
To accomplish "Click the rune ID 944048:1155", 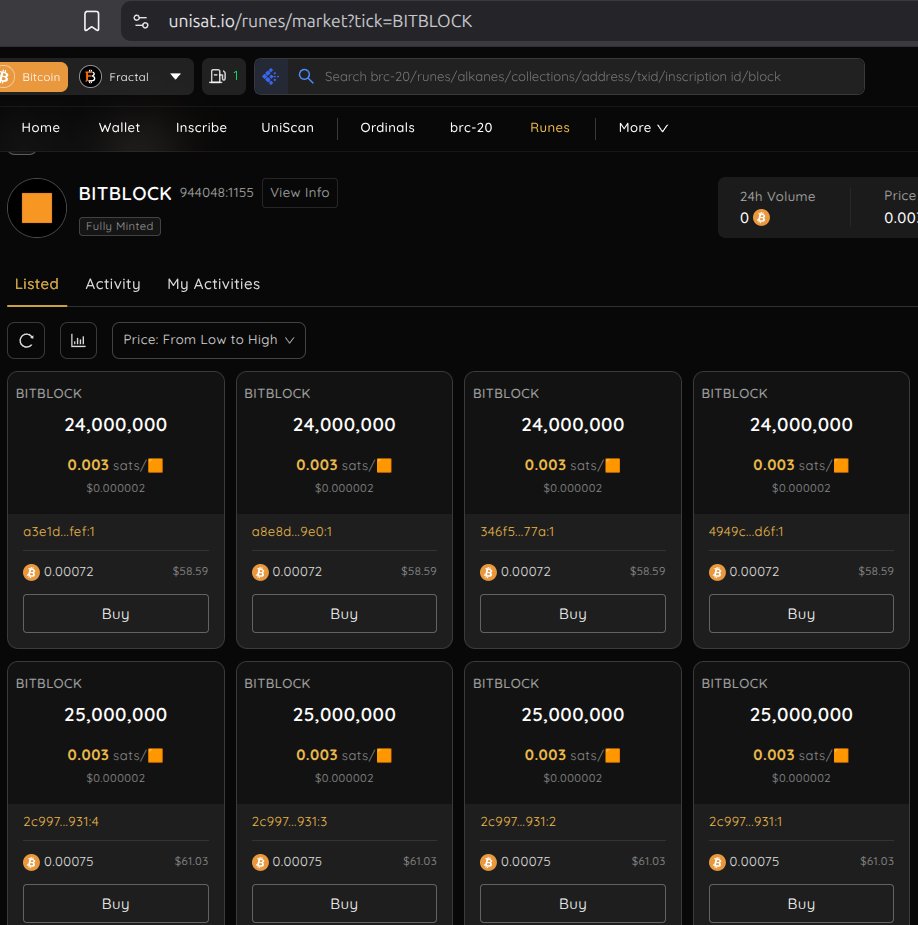I will [x=217, y=193].
